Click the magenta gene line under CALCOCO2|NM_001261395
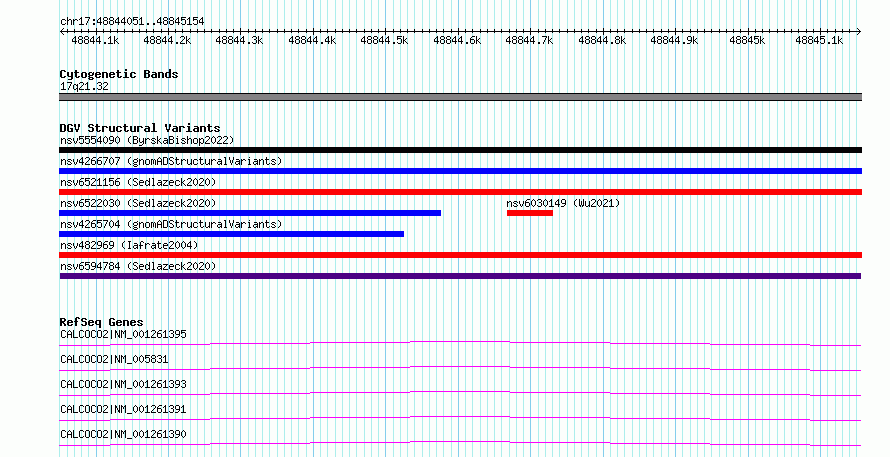This screenshot has width=890, height=457. pyautogui.click(x=460, y=342)
